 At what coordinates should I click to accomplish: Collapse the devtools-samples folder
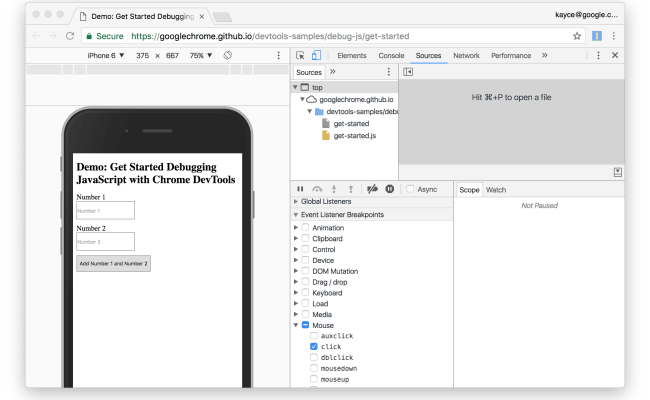(x=309, y=111)
